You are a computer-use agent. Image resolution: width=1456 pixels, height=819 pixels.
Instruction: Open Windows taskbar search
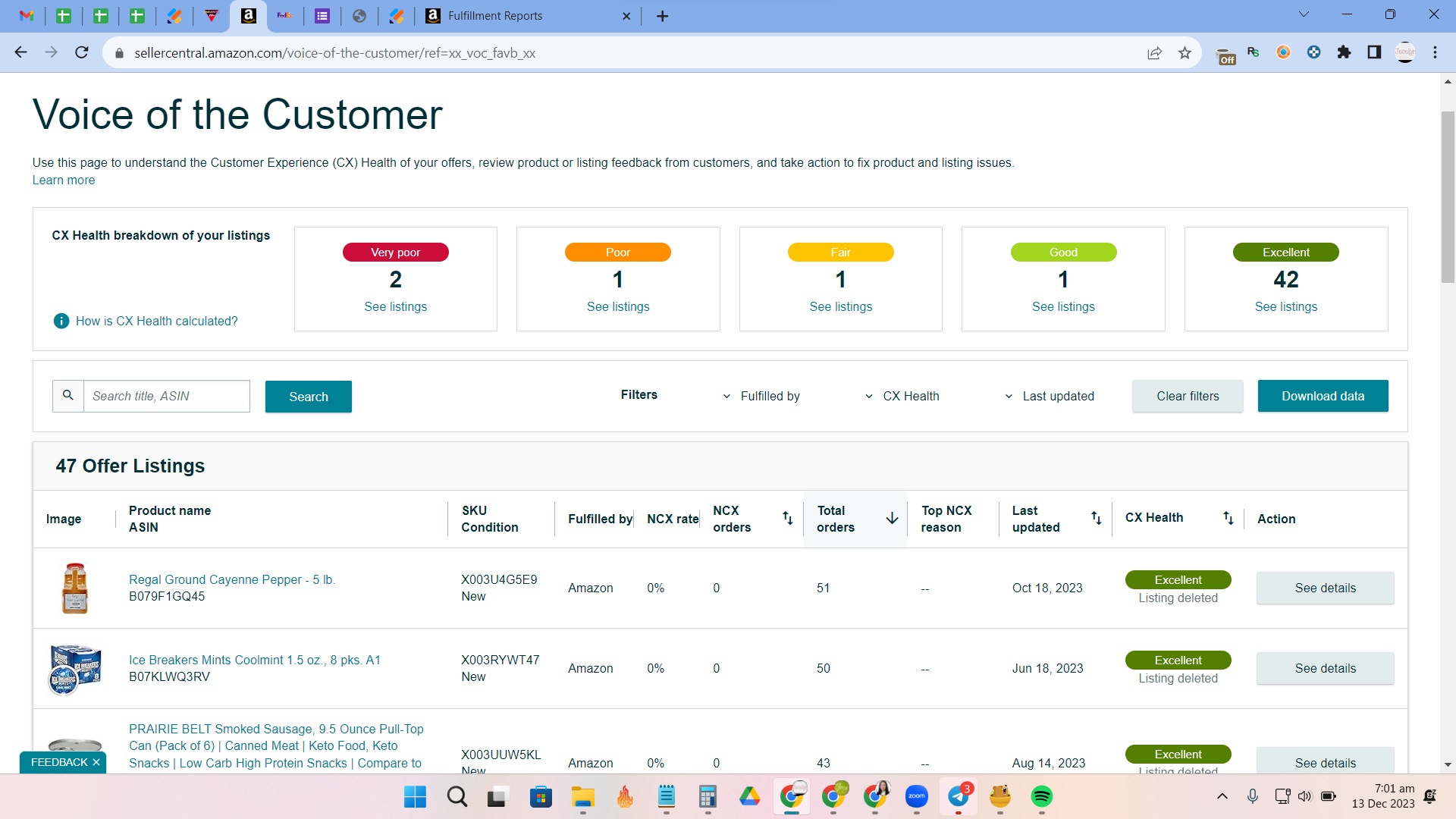pos(457,796)
